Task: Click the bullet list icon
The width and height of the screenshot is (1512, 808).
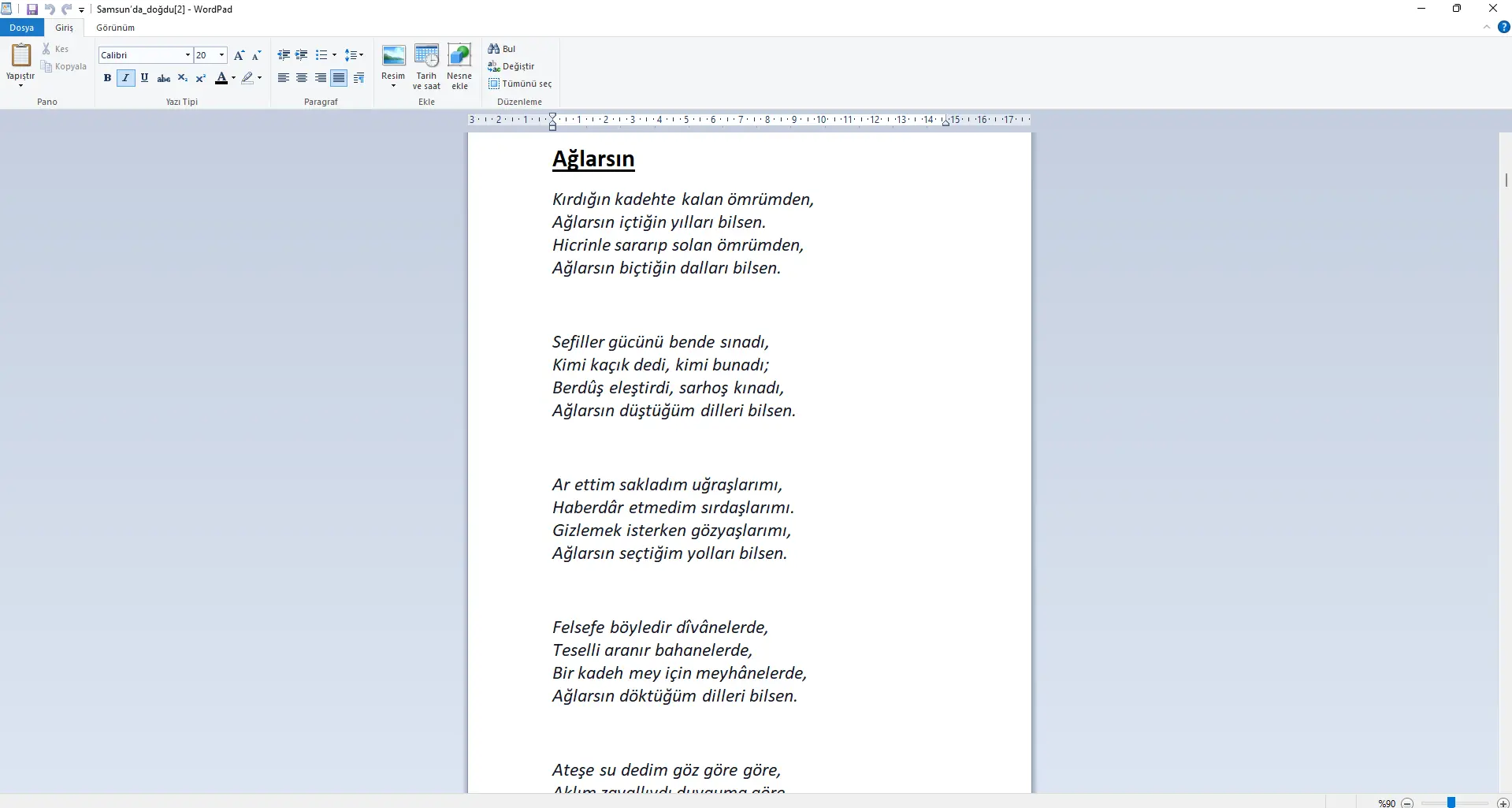Action: 321,55
